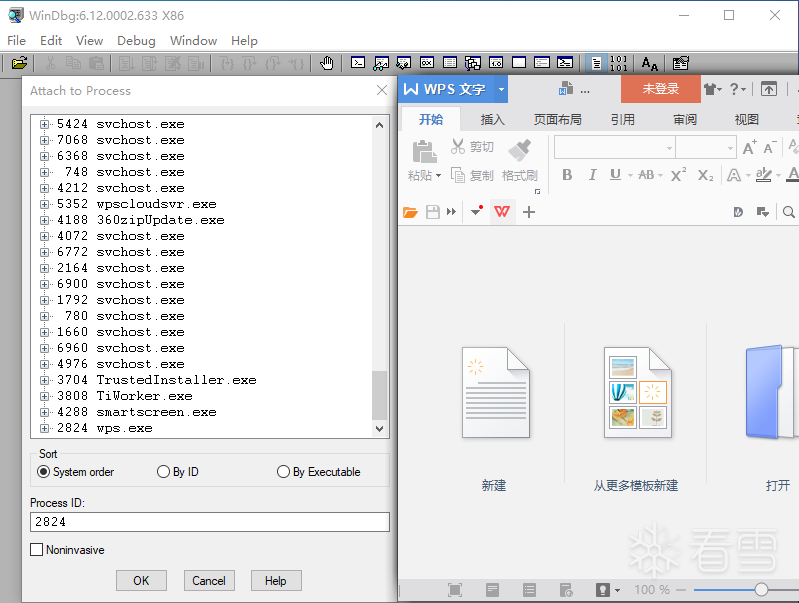Toggle Bold formatting in WPS

coord(567,175)
